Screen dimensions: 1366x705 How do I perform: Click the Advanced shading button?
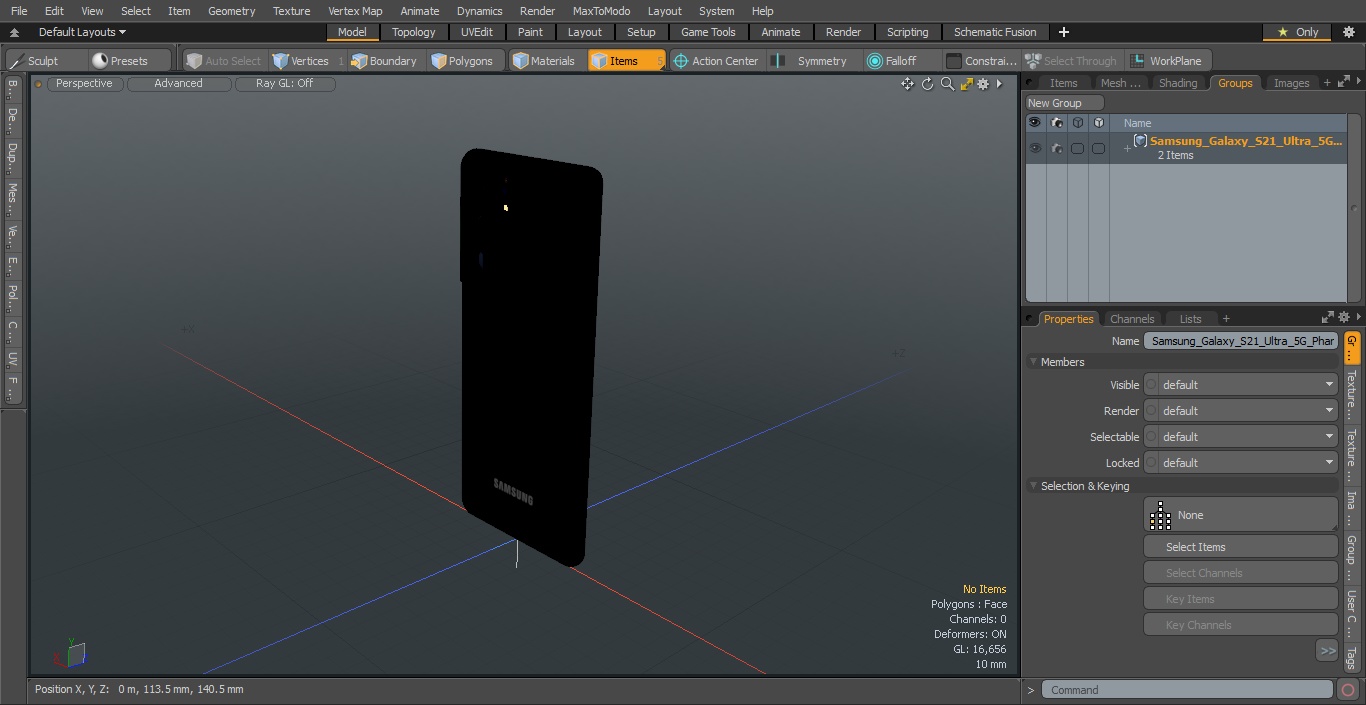(178, 84)
